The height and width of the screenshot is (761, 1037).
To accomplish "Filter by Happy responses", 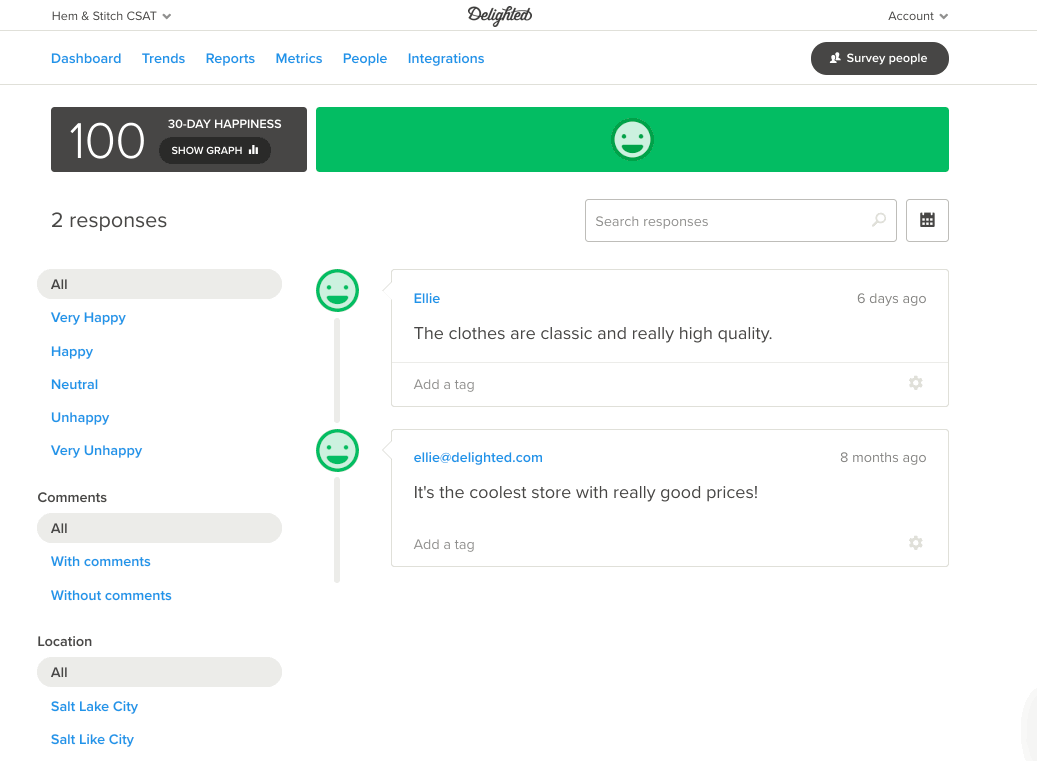I will 71,351.
